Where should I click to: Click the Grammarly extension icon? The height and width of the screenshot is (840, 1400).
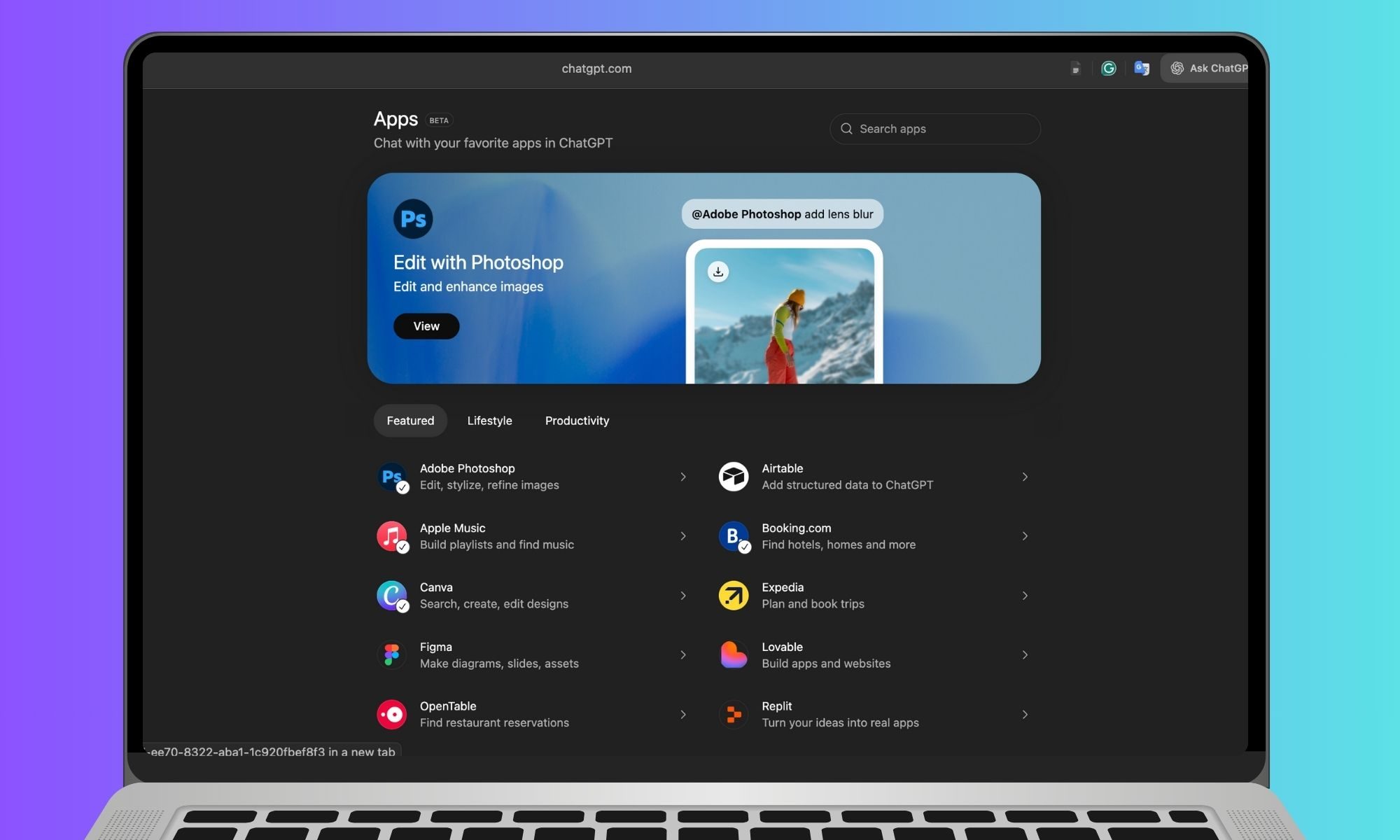pyautogui.click(x=1109, y=68)
